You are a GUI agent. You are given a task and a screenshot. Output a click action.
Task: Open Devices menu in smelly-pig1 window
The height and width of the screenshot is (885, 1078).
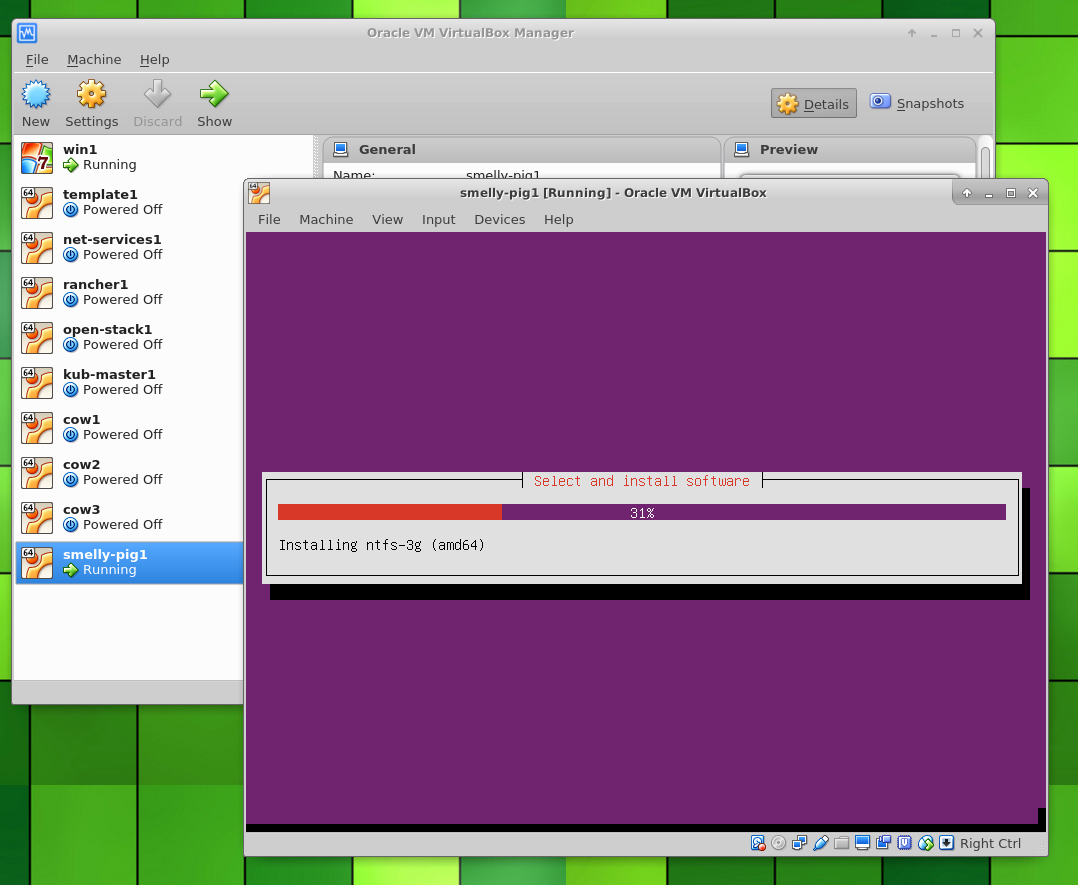[500, 219]
